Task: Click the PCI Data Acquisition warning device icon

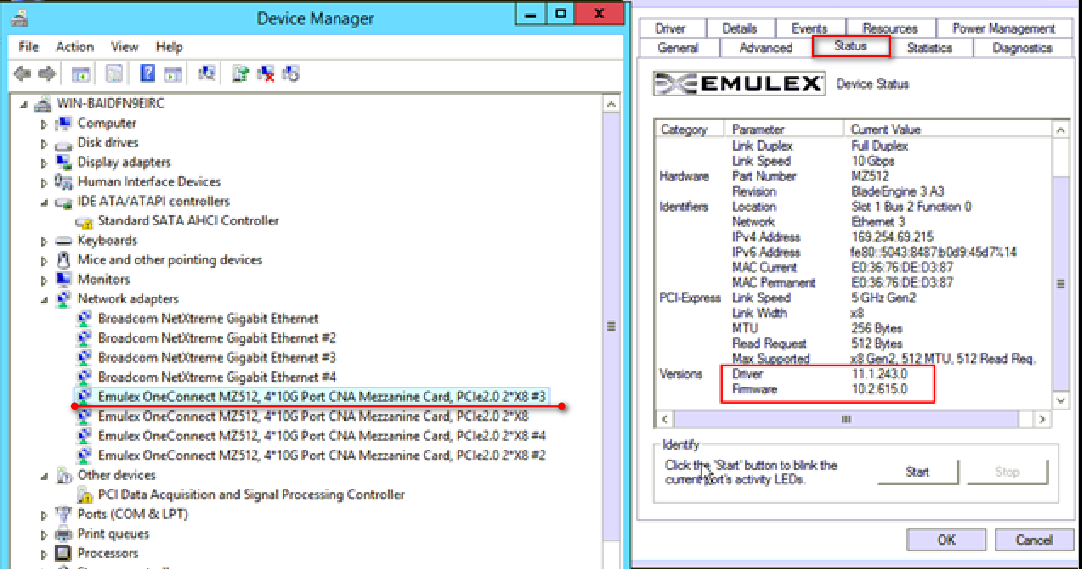Action: point(84,495)
